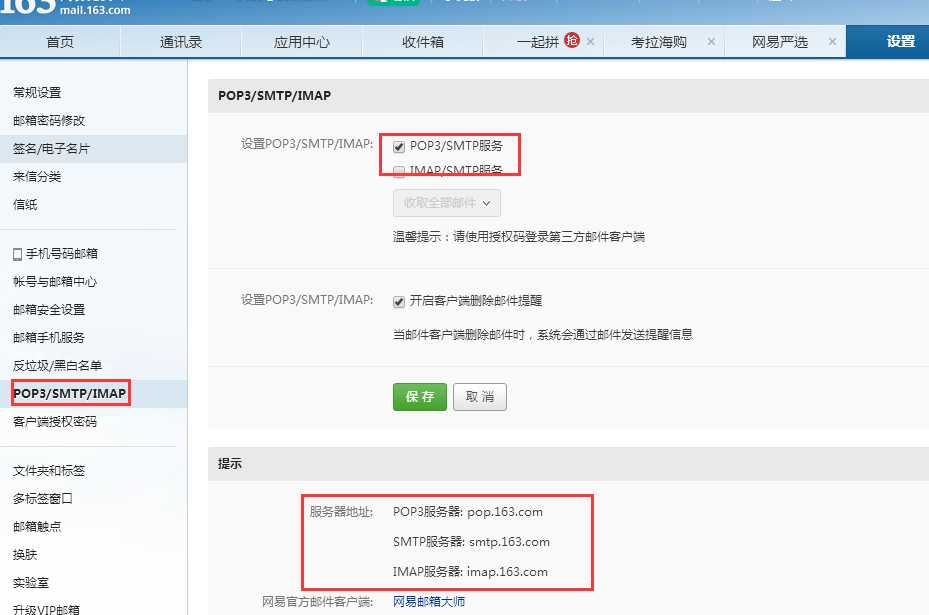Toggle 开启客户端删除邮件提醒 checkbox
The height and width of the screenshot is (615, 929).
coord(399,302)
